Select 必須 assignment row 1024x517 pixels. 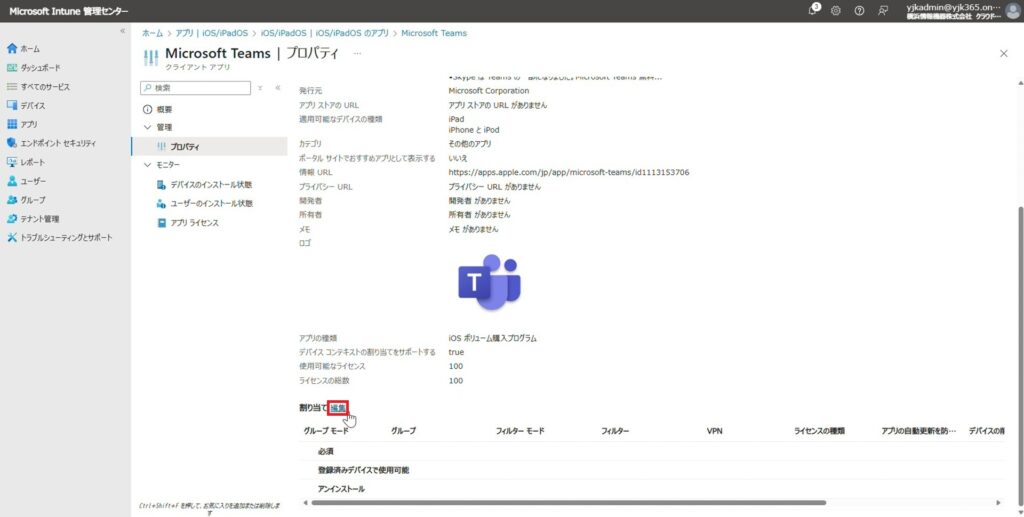pyautogui.click(x=652, y=451)
